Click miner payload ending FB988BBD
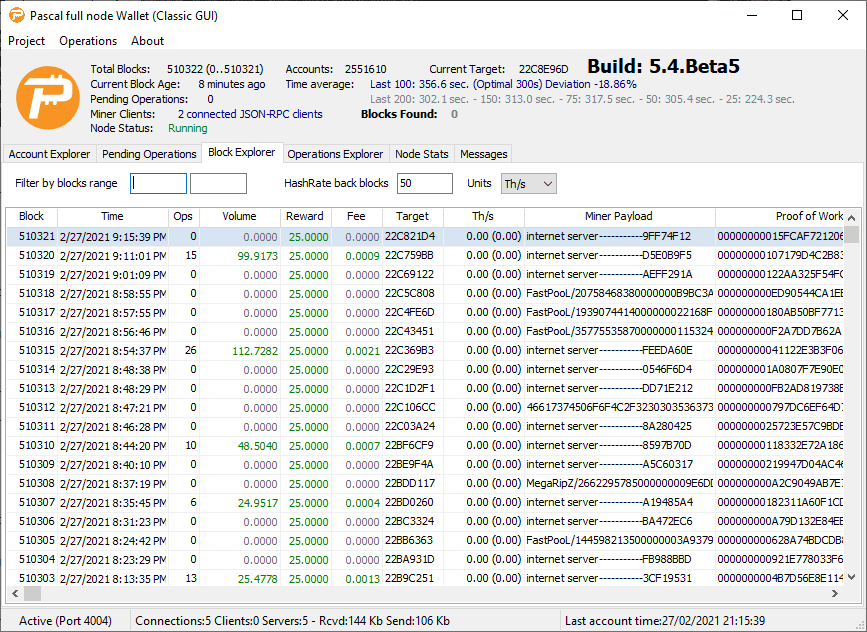This screenshot has height=632, width=867. (x=619, y=560)
